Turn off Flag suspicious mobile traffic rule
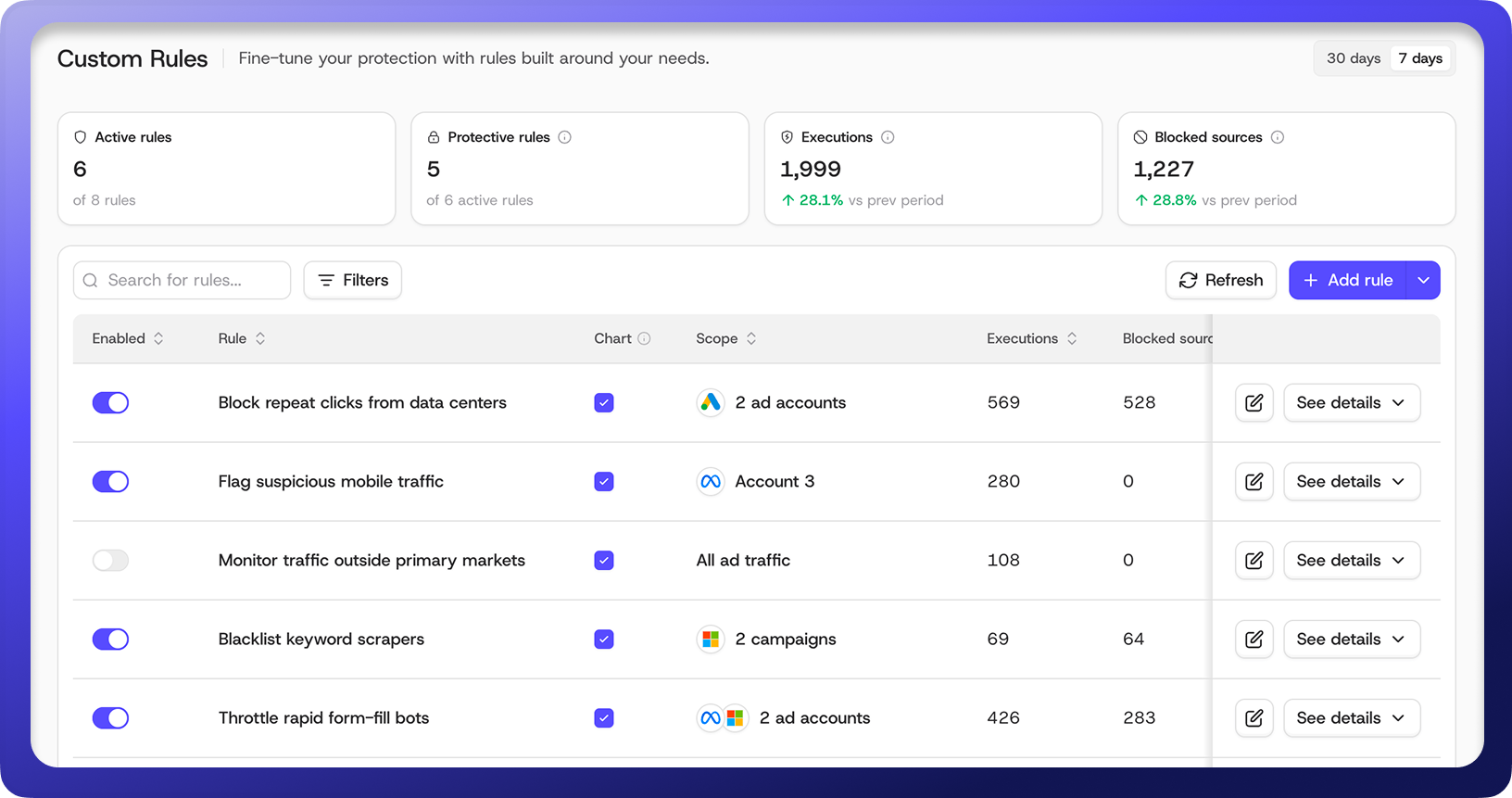This screenshot has height=798, width=1512. pos(110,481)
